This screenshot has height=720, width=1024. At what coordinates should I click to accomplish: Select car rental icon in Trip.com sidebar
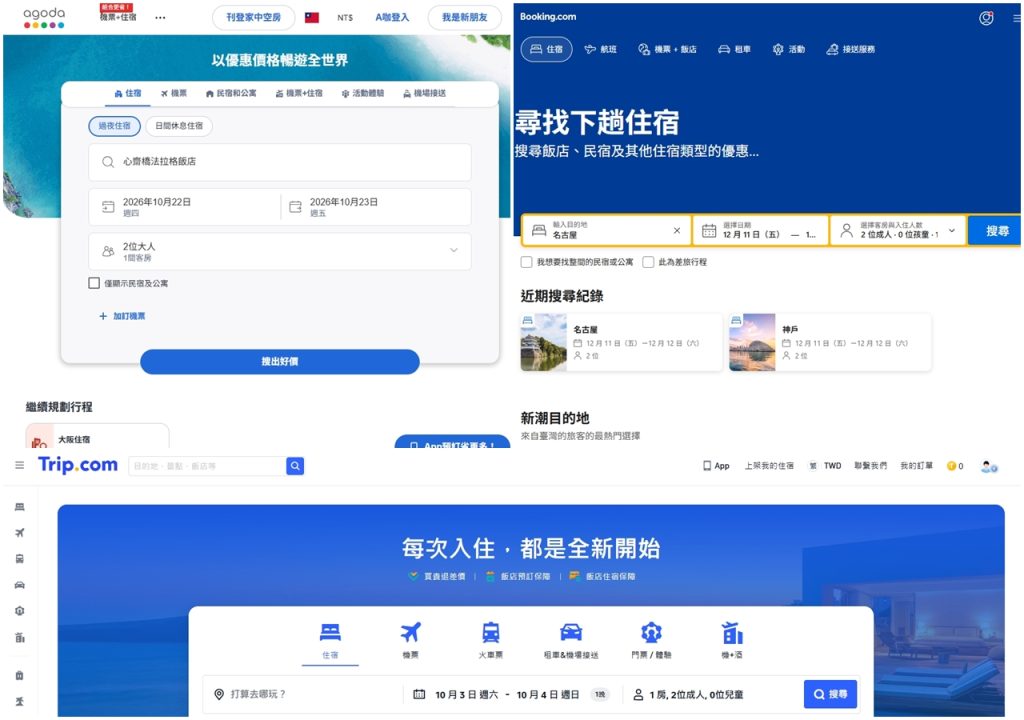(20, 585)
